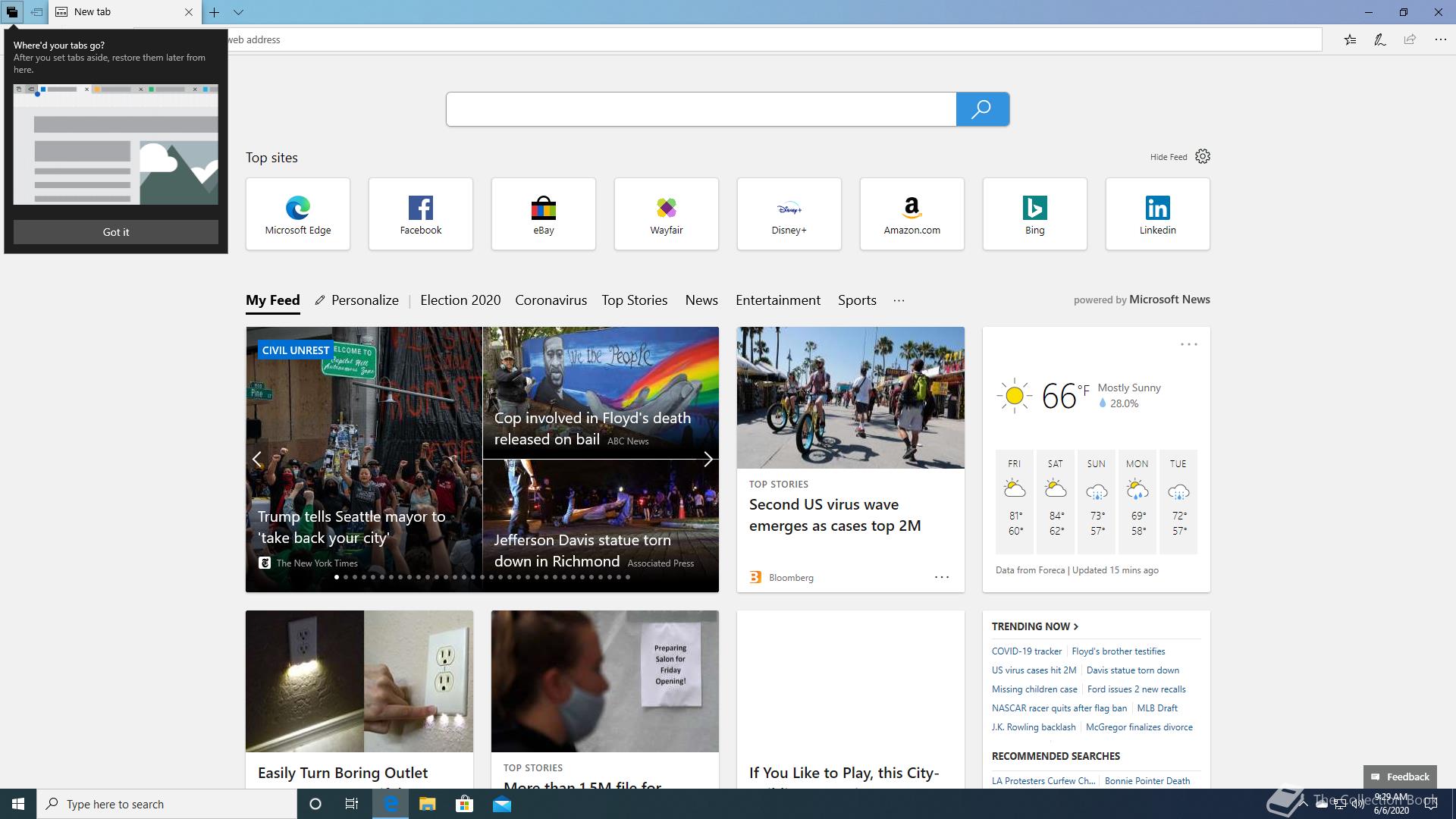Click the blue search magnifier button

pos(982,109)
